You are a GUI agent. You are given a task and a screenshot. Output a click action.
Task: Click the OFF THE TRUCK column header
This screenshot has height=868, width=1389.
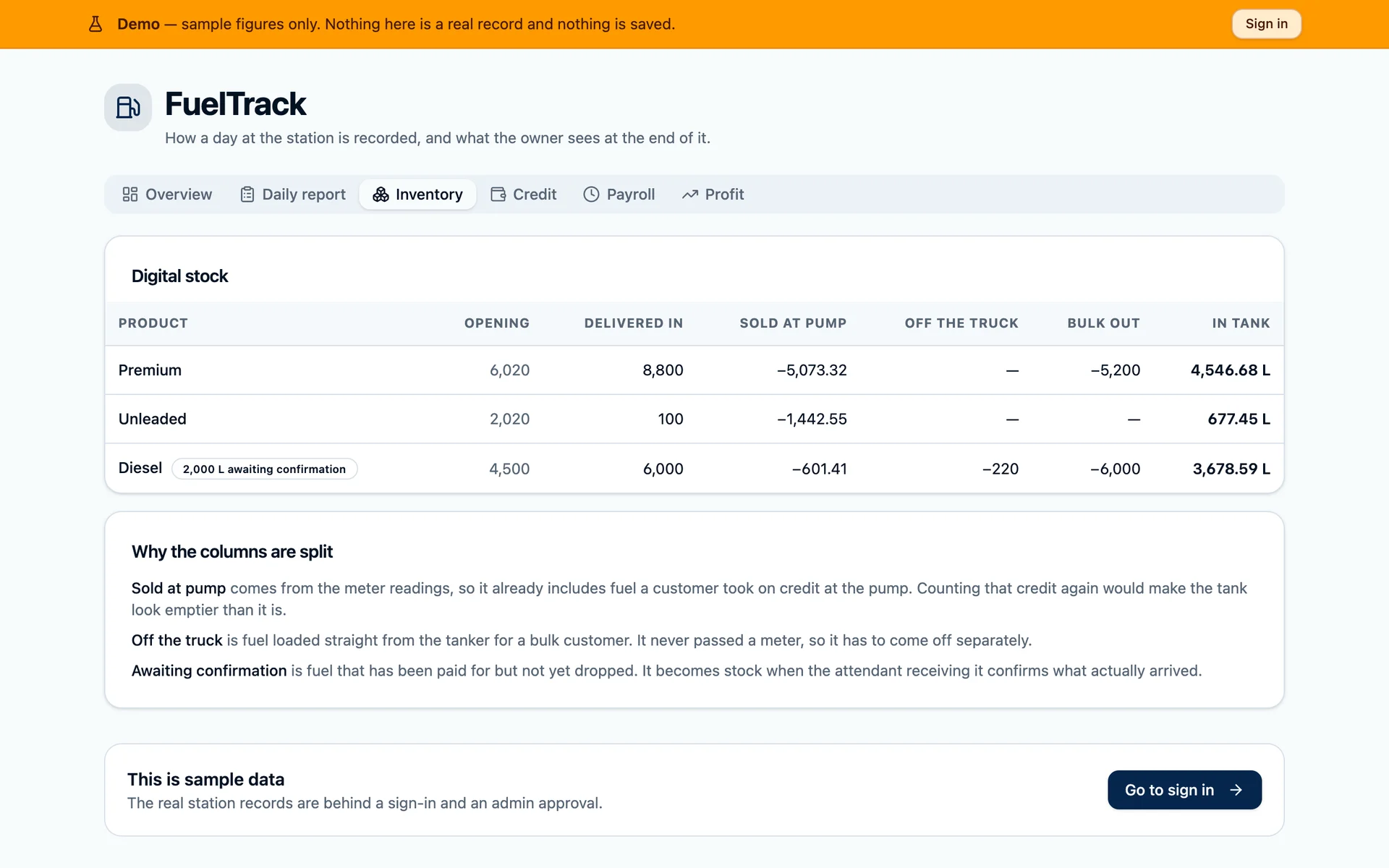tap(961, 323)
